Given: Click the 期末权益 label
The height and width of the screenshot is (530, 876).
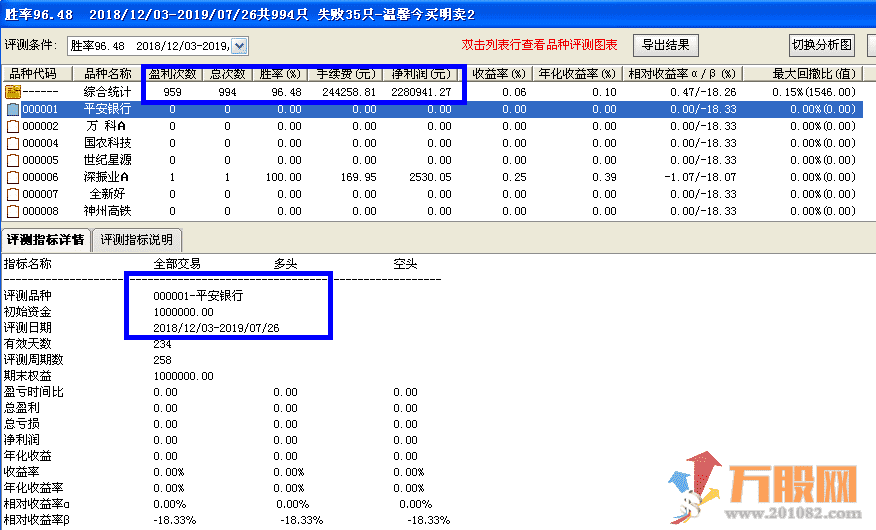Looking at the screenshot, I should [x=27, y=376].
